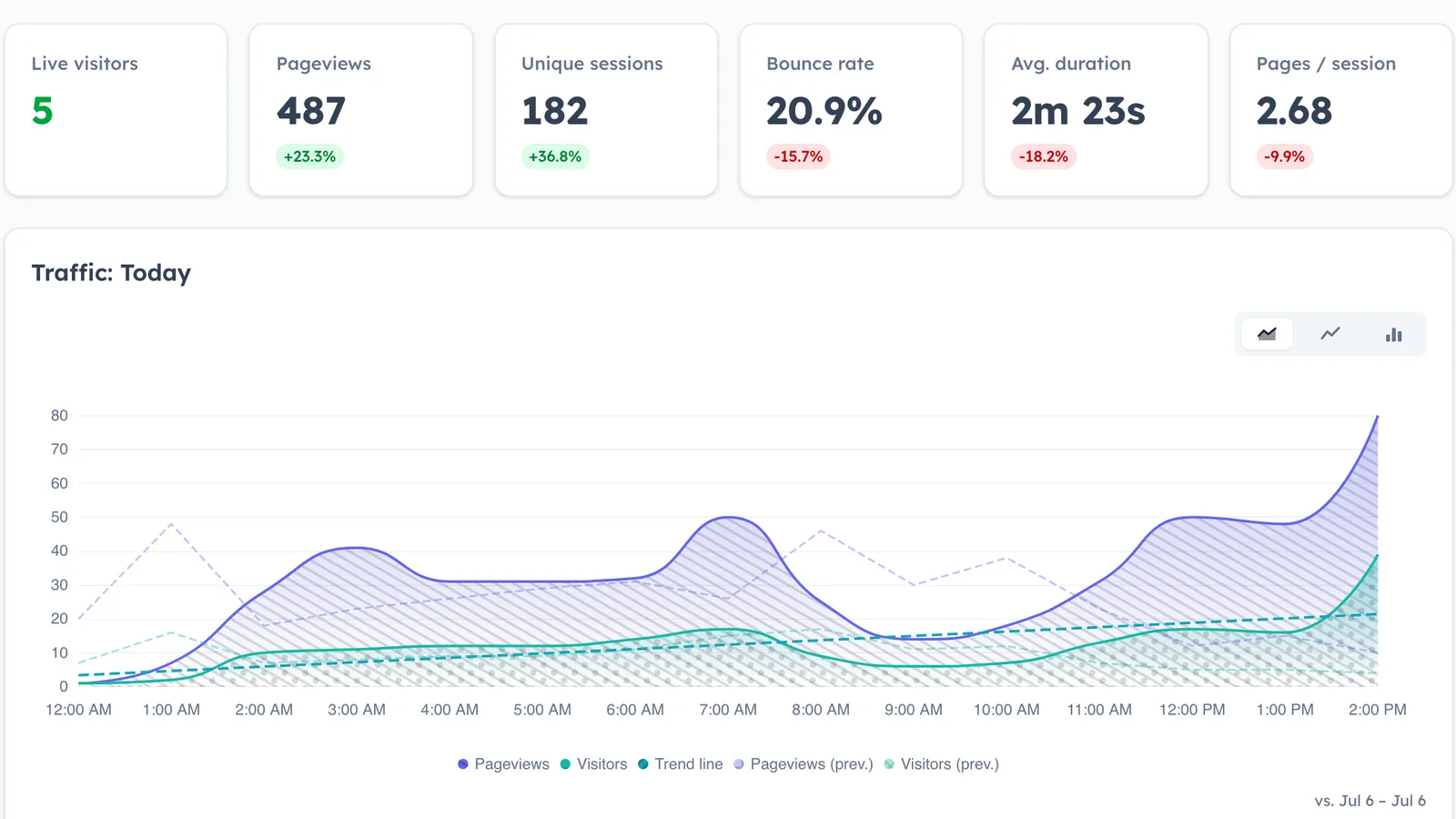The height and width of the screenshot is (819, 1456).
Task: Toggle the Trend line series in legend
Action: (x=680, y=764)
